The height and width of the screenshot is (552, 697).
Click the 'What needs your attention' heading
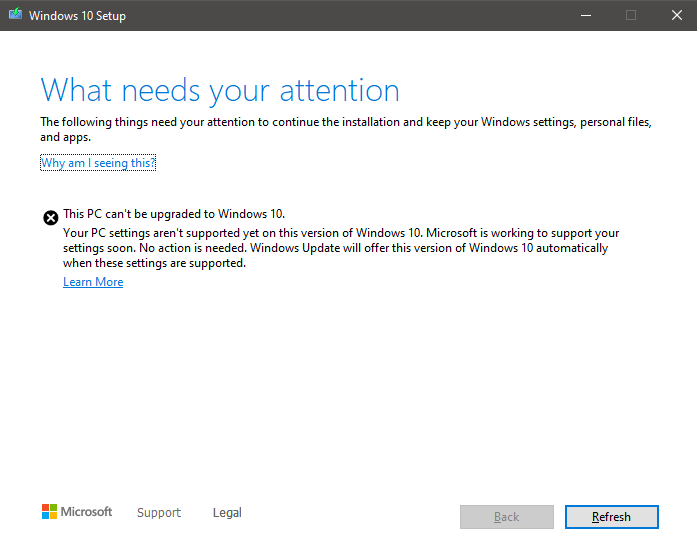click(x=220, y=91)
